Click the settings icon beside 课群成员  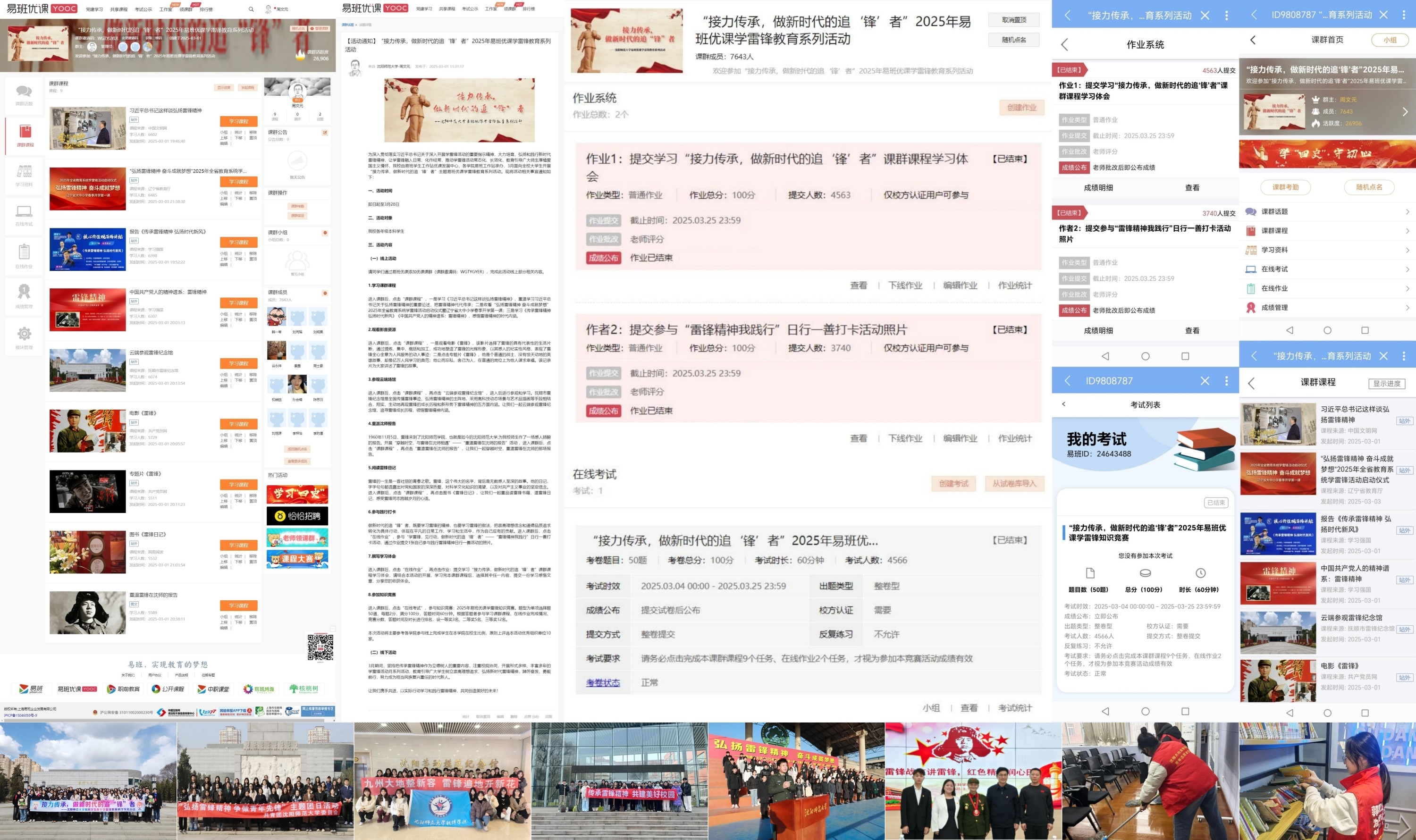tap(325, 293)
